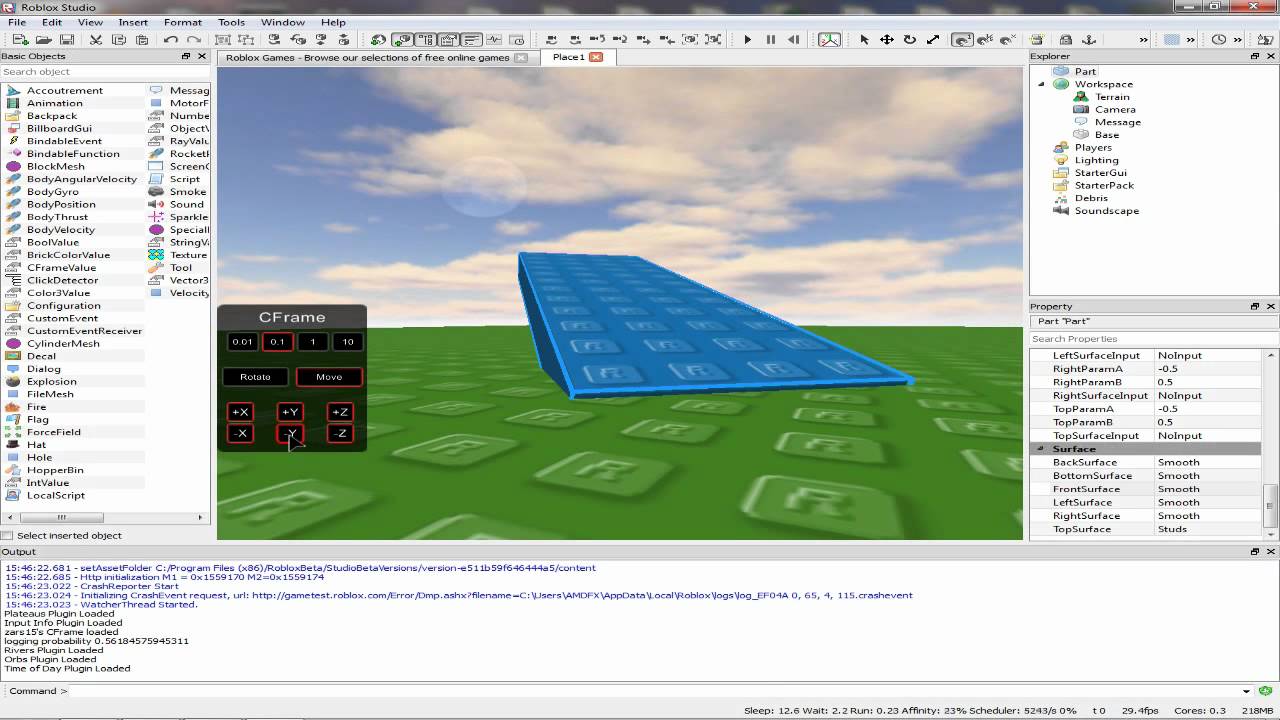This screenshot has width=1280, height=720.
Task: Click the Cut scissors icon
Action: point(96,40)
